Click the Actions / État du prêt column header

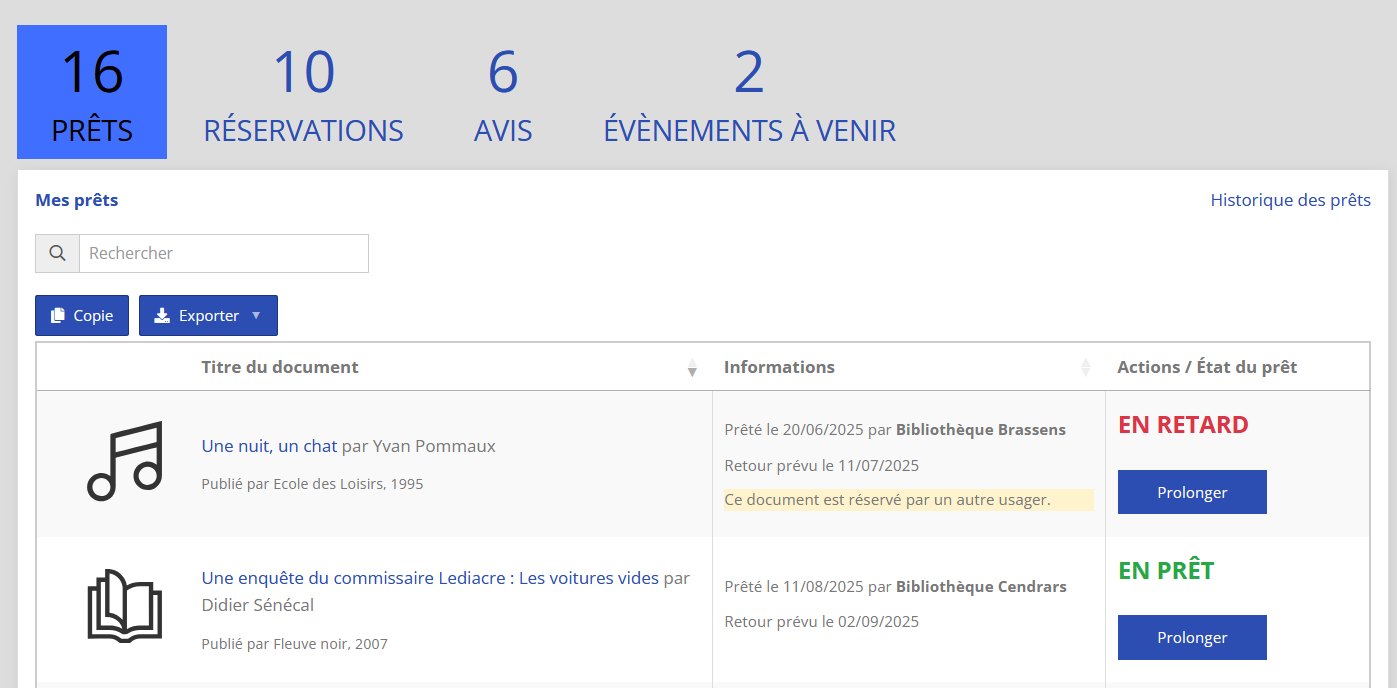click(1207, 367)
